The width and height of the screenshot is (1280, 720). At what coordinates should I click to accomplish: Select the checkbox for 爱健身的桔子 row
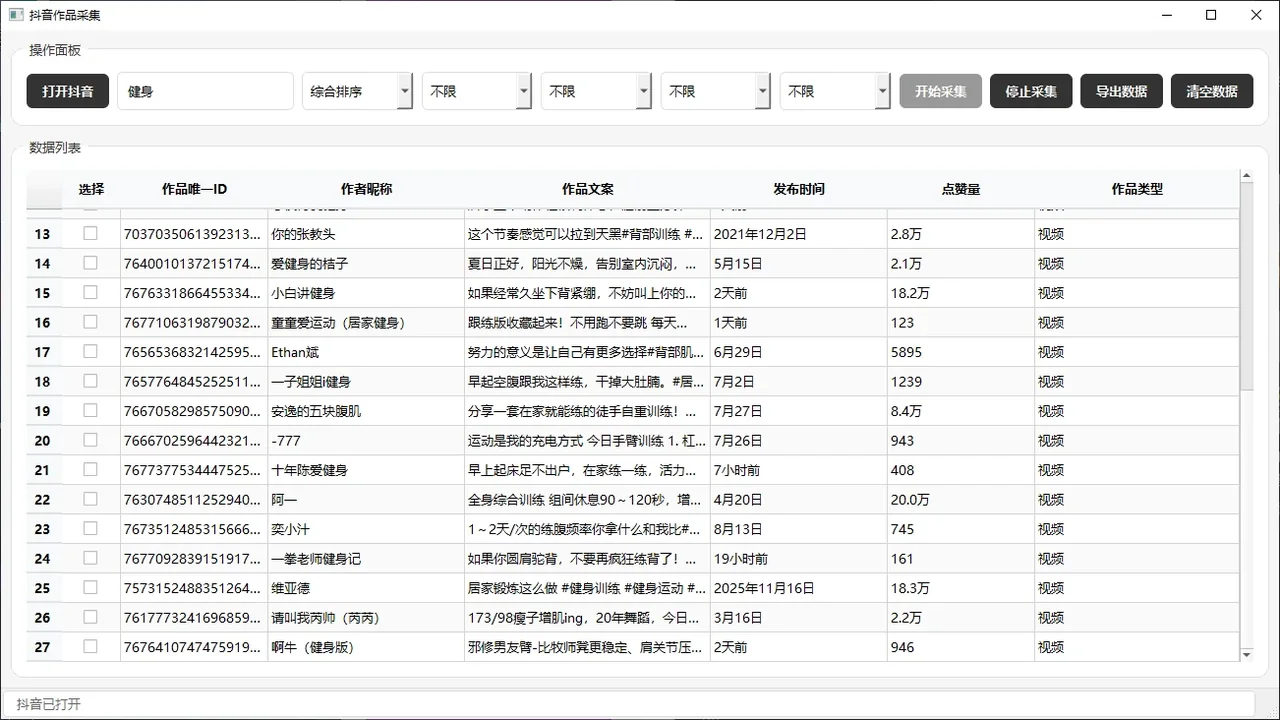(90, 263)
